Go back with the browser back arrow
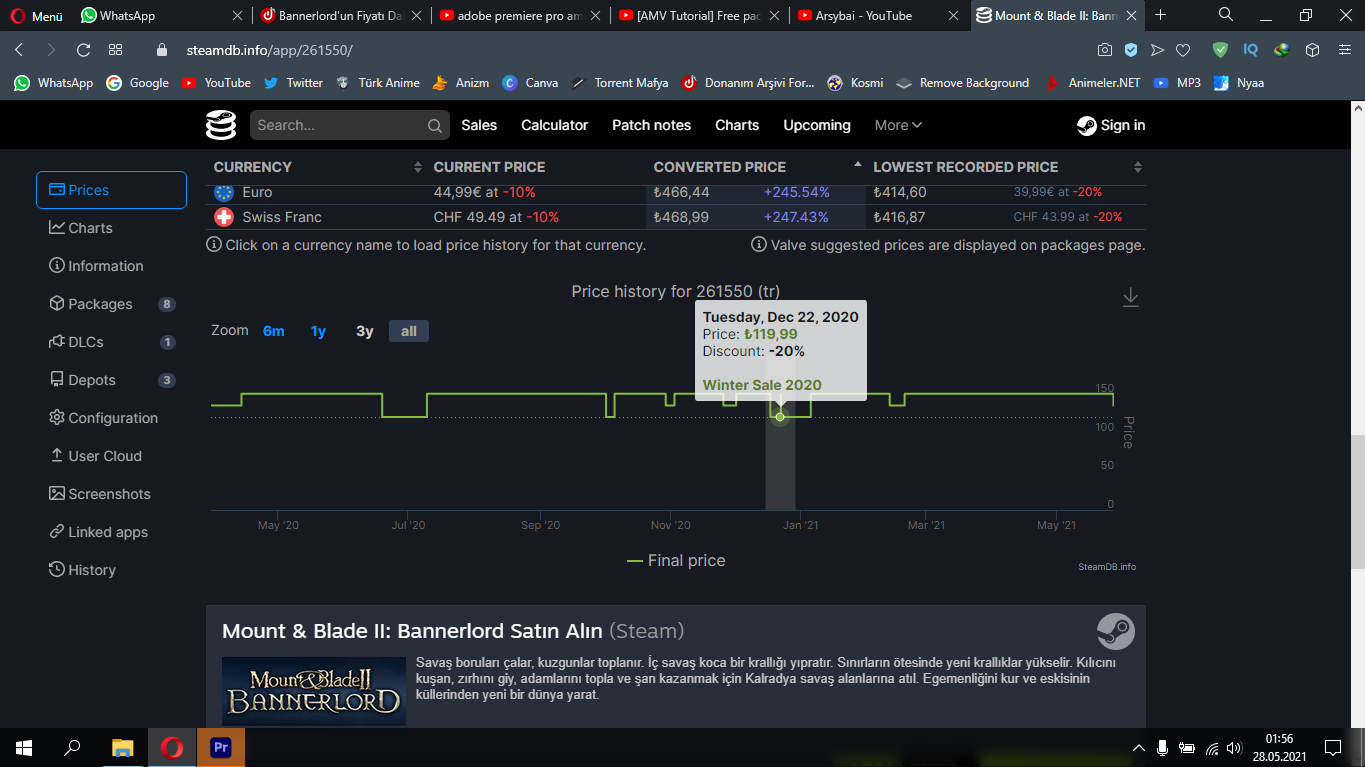Image resolution: width=1365 pixels, height=767 pixels. tap(19, 50)
